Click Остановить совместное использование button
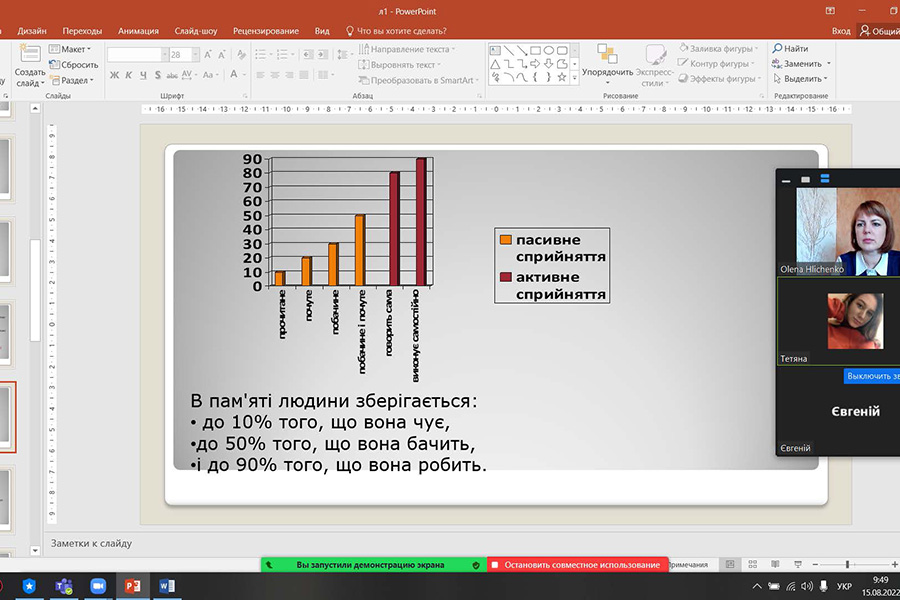This screenshot has height=600, width=900. pos(578,565)
